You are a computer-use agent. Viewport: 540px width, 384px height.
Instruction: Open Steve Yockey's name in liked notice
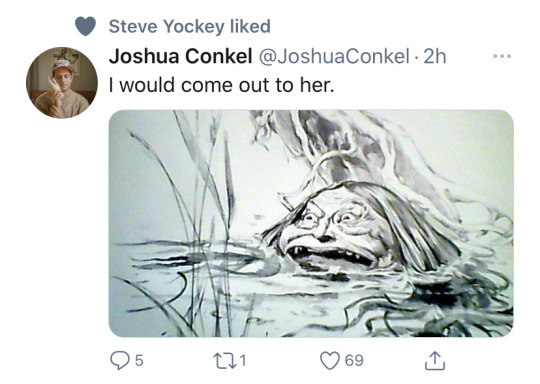[x=166, y=27]
